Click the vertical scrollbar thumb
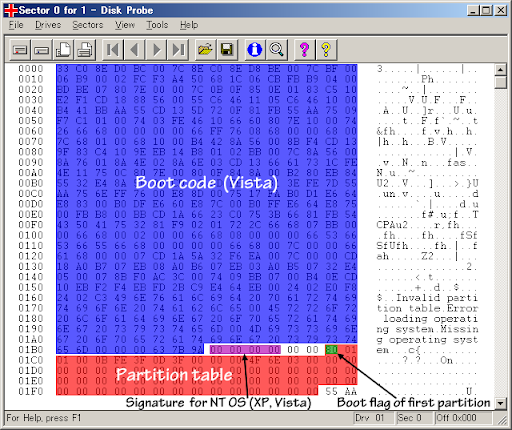This screenshot has width=512, height=430. tap(500, 82)
